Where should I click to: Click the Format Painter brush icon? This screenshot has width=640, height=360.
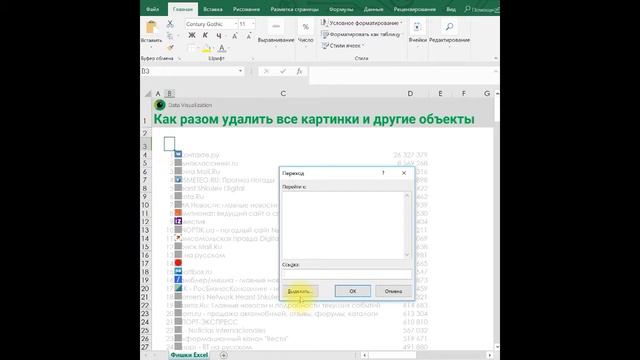[170, 48]
